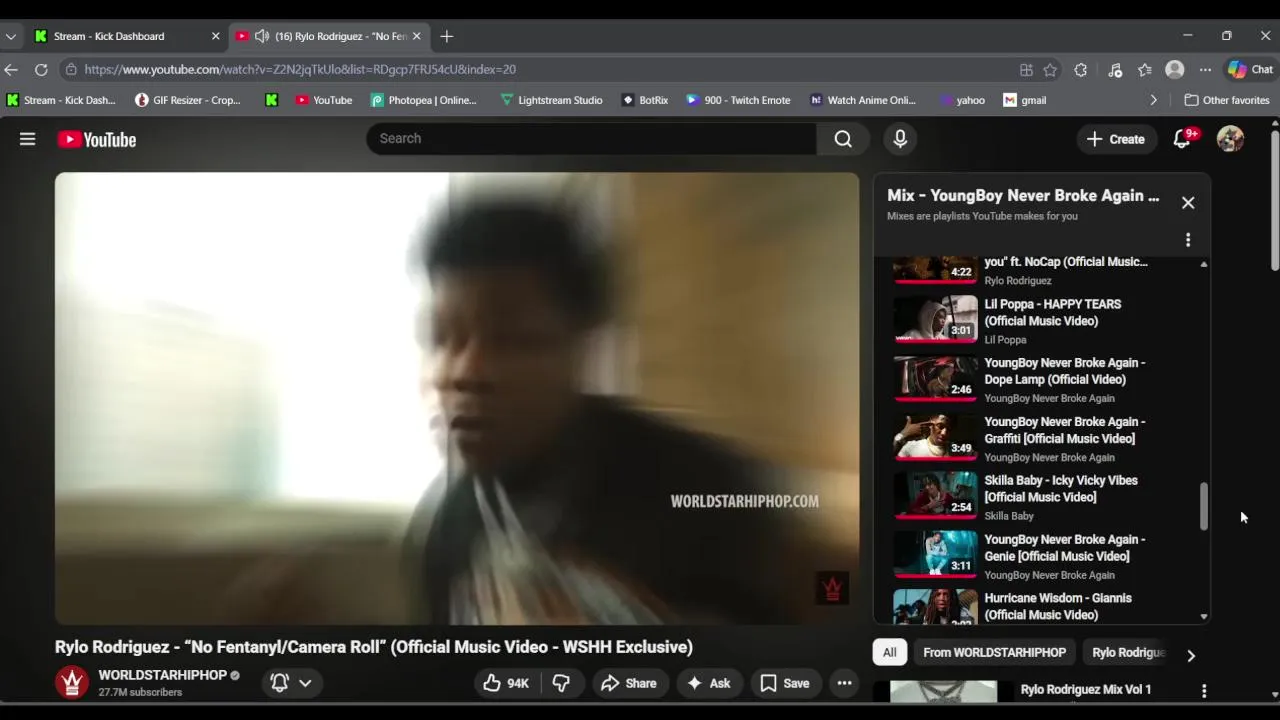Toggle notification bell for WORLDSTARHIPHOP
1280x720 pixels.
pos(280,683)
